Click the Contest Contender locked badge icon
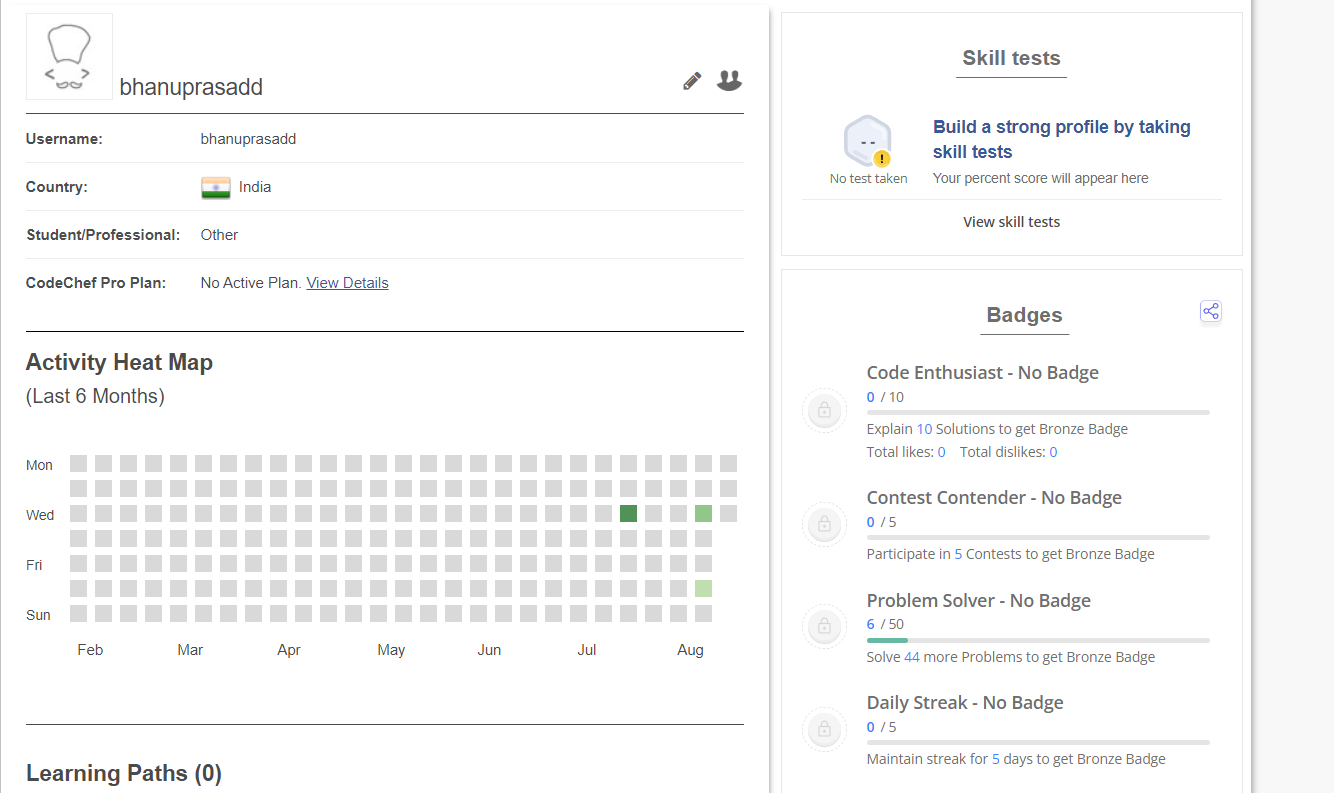Screen dimensions: 1334x793 click(824, 524)
